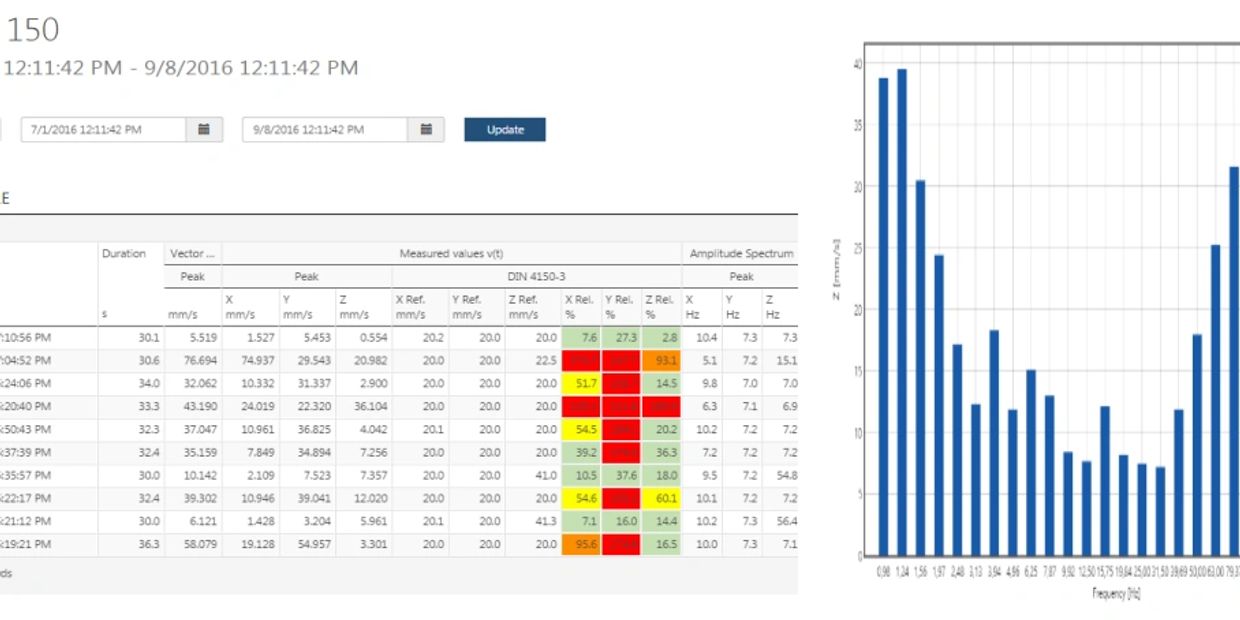
Task: Select the green 7.6 X Rel. cell
Action: [582, 338]
